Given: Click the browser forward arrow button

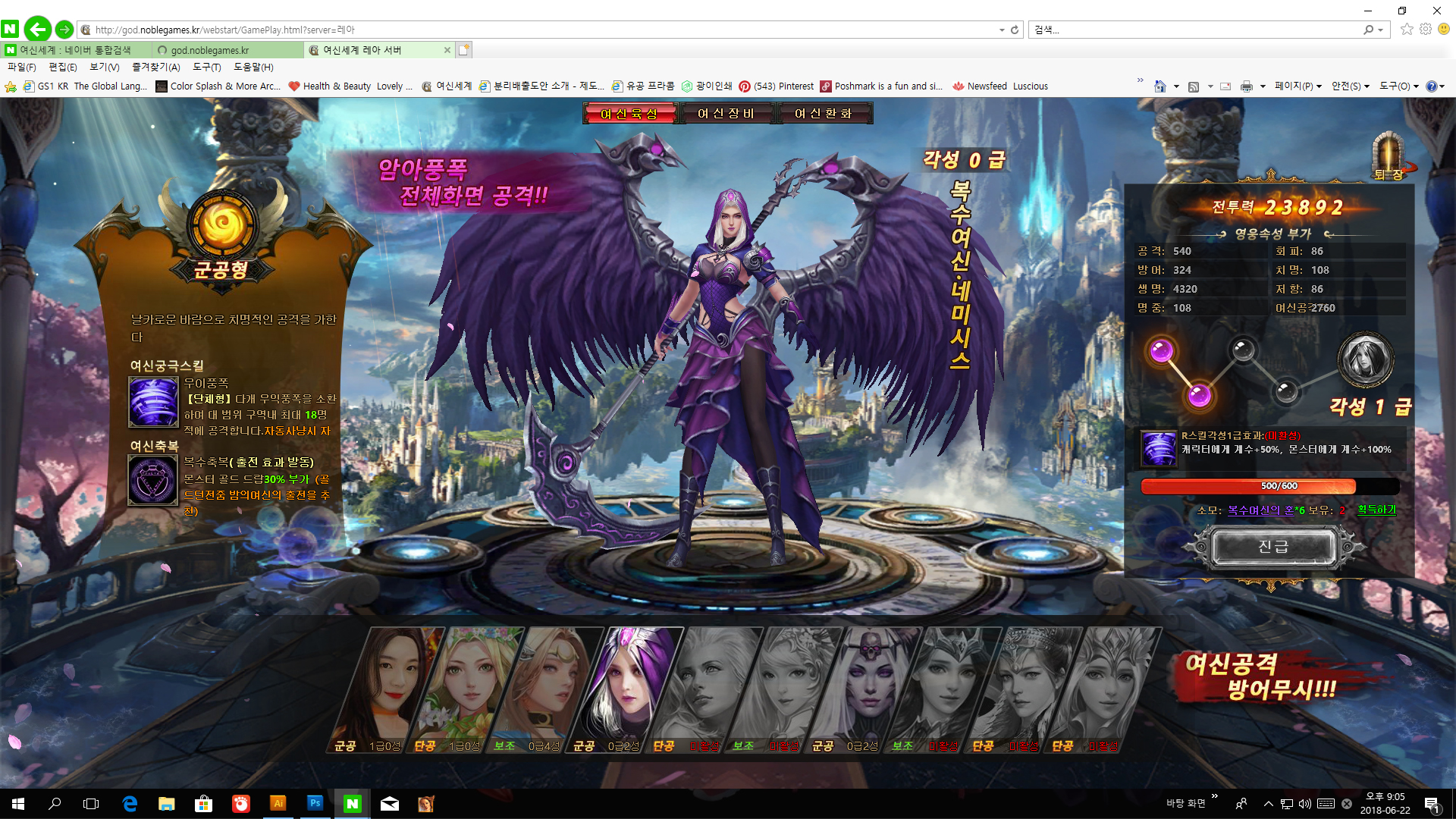Looking at the screenshot, I should 64,30.
